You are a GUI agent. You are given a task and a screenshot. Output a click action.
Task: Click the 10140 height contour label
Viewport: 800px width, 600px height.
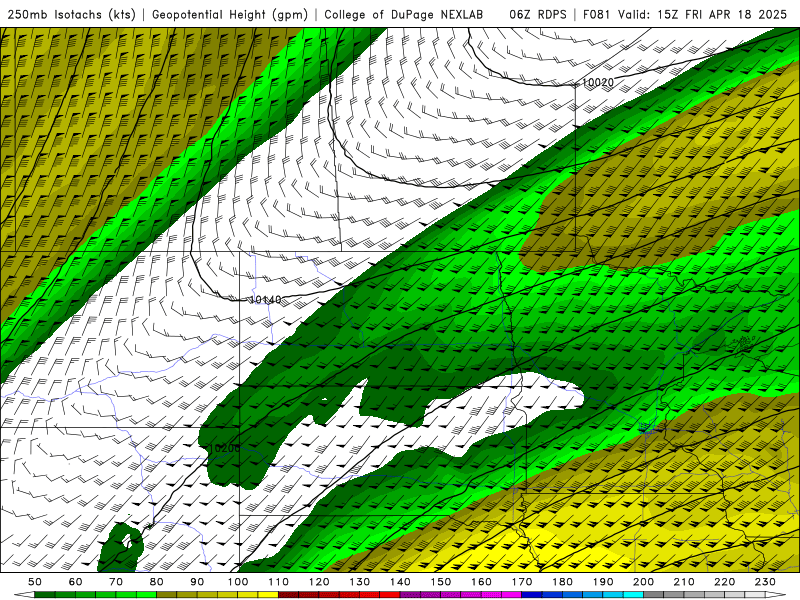tap(265, 299)
